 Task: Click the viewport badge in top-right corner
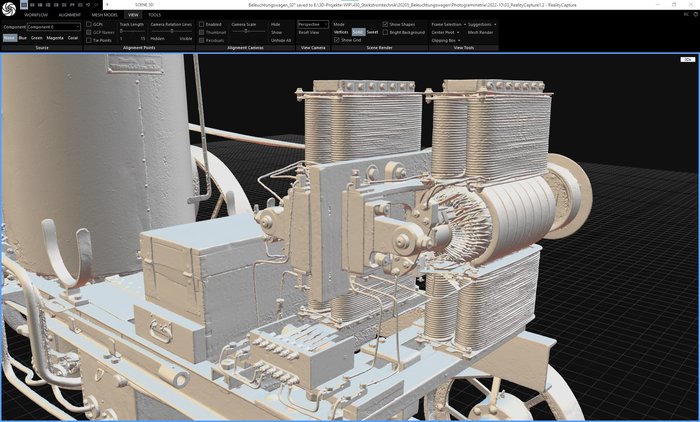click(687, 59)
